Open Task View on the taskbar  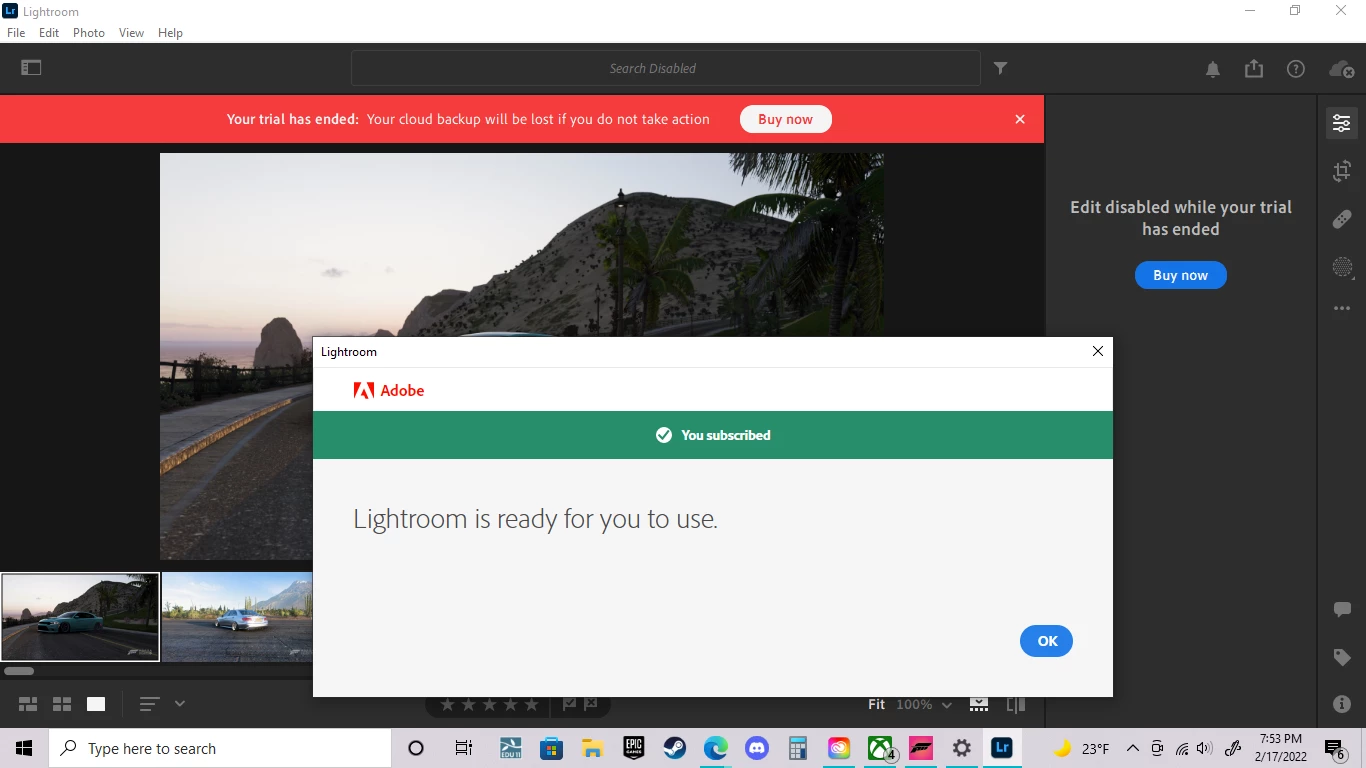(x=463, y=748)
